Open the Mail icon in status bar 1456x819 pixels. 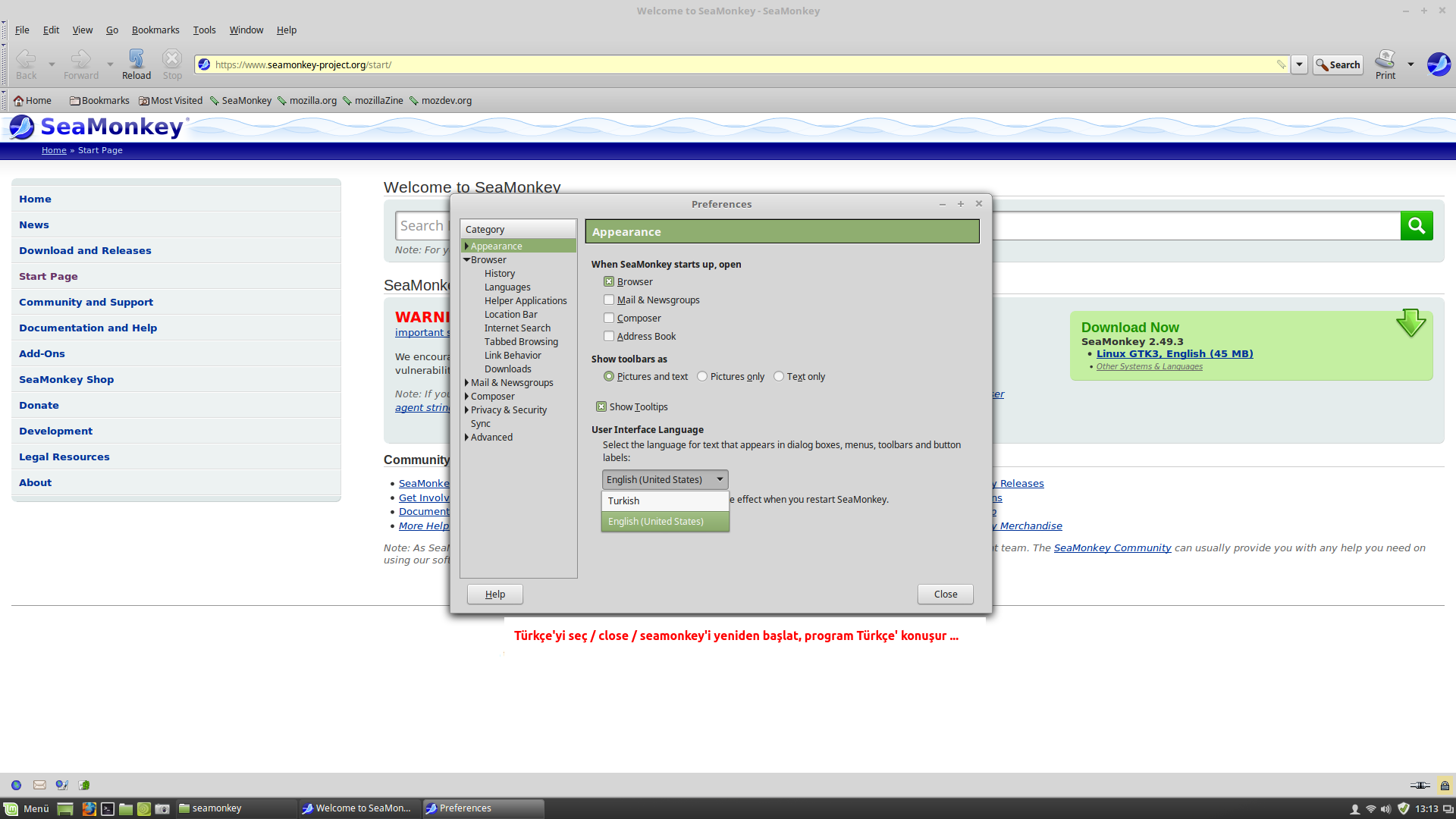tap(39, 785)
